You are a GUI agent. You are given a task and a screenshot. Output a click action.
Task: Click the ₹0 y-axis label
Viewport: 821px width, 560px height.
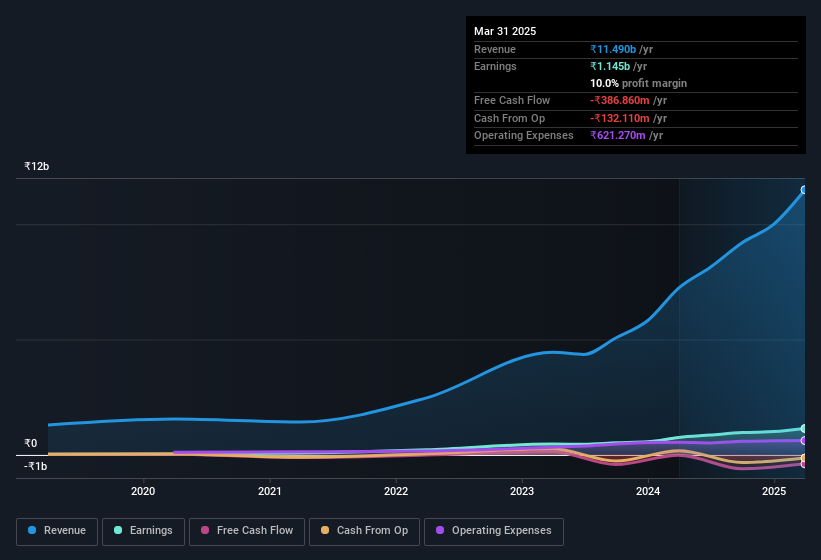pos(31,443)
